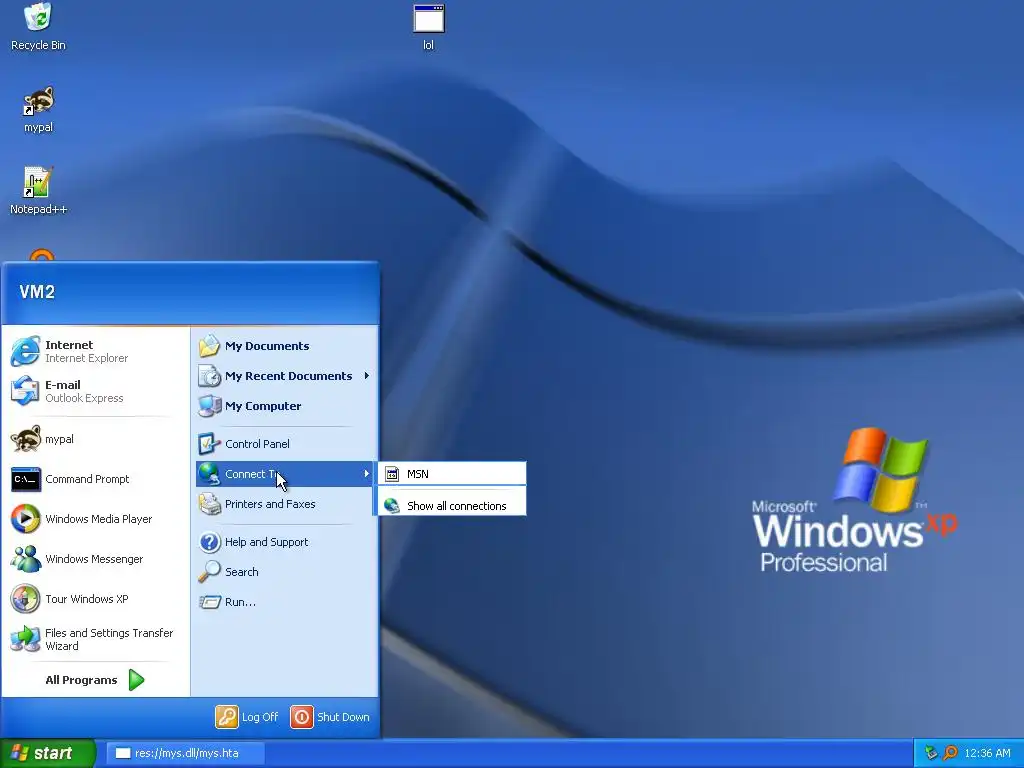Select the Control Panel text entry
The width and height of the screenshot is (1024, 768).
pyautogui.click(x=257, y=444)
